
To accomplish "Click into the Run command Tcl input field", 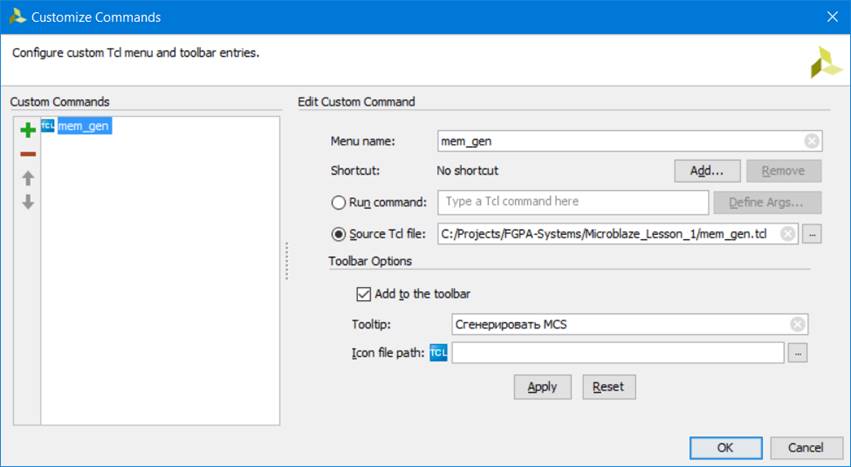I will pyautogui.click(x=572, y=202).
